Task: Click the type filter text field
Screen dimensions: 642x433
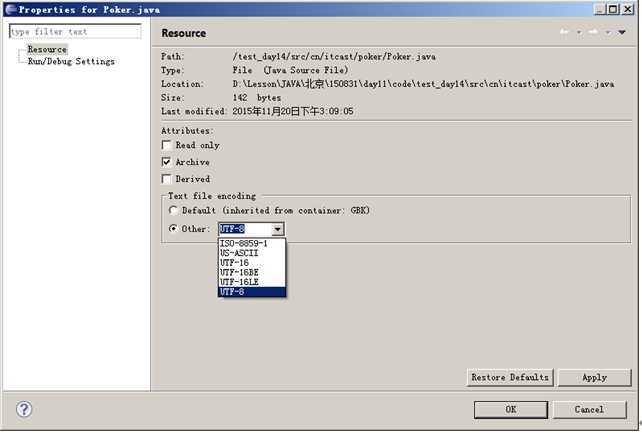Action: [x=75, y=32]
